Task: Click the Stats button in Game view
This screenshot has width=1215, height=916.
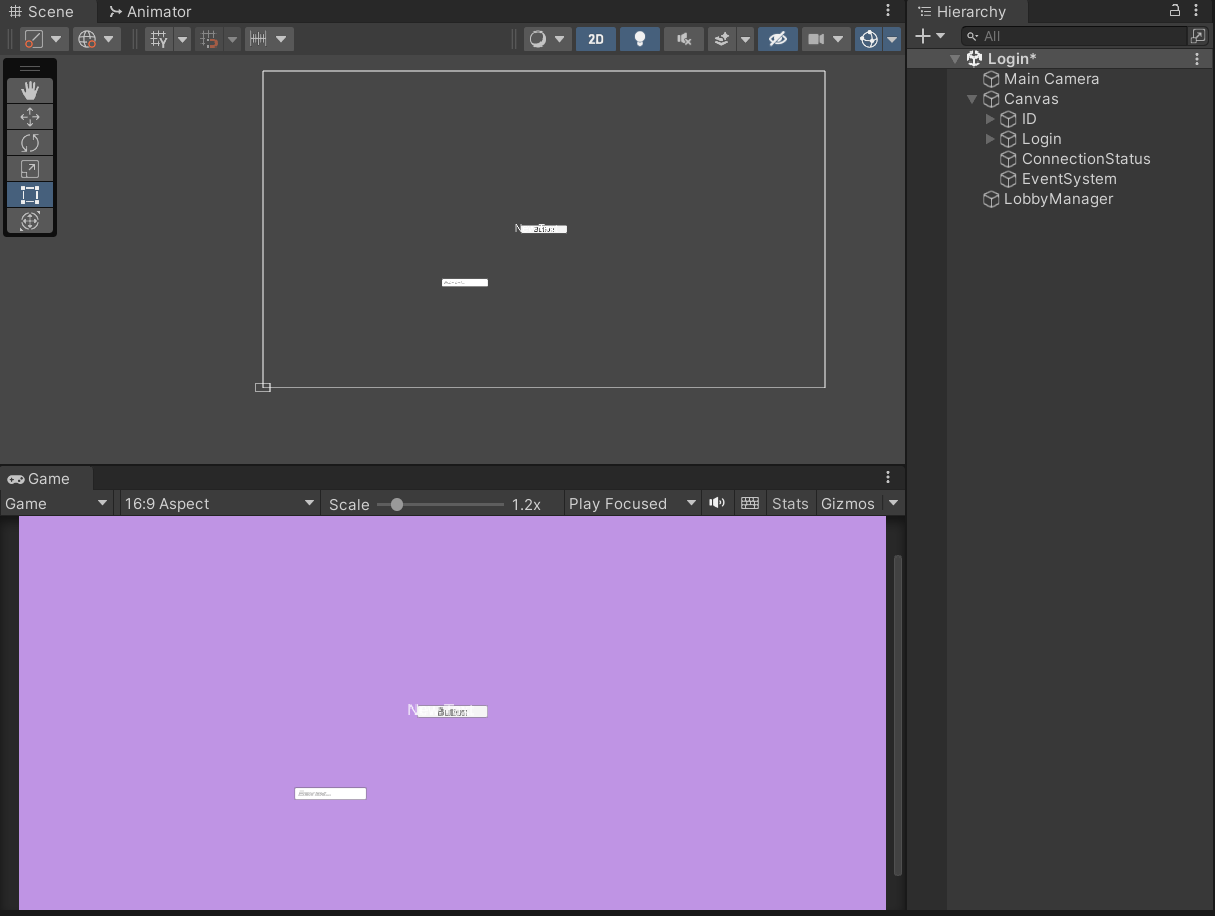Action: click(790, 504)
